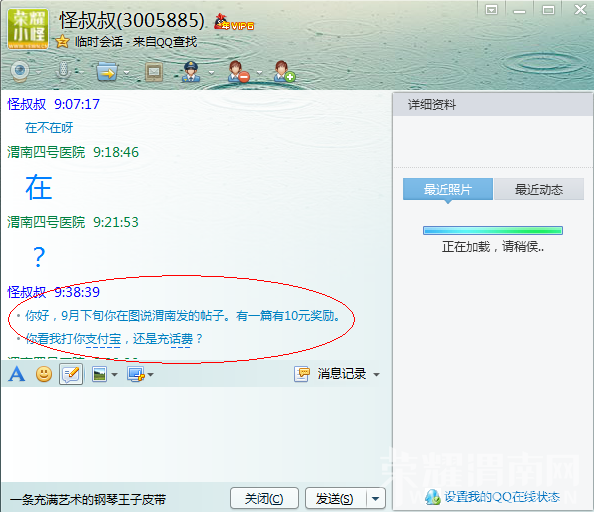Start a voice call with microphone icon

tap(63, 71)
